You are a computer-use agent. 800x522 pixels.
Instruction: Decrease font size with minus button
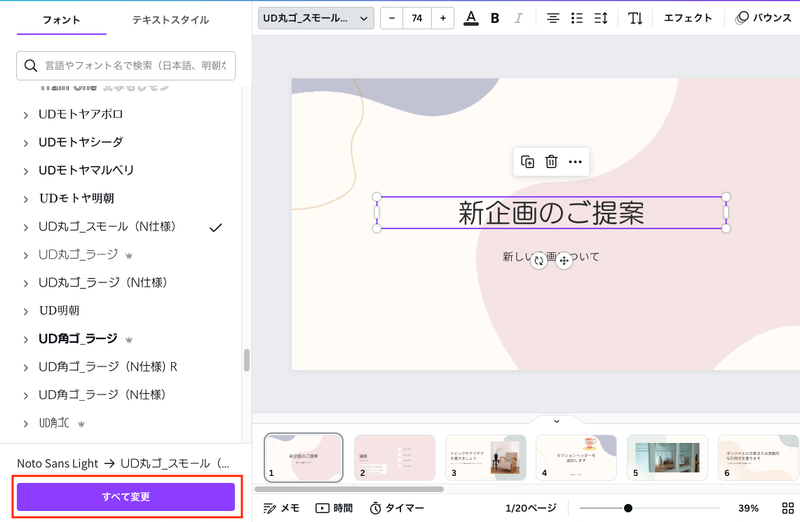pos(392,18)
